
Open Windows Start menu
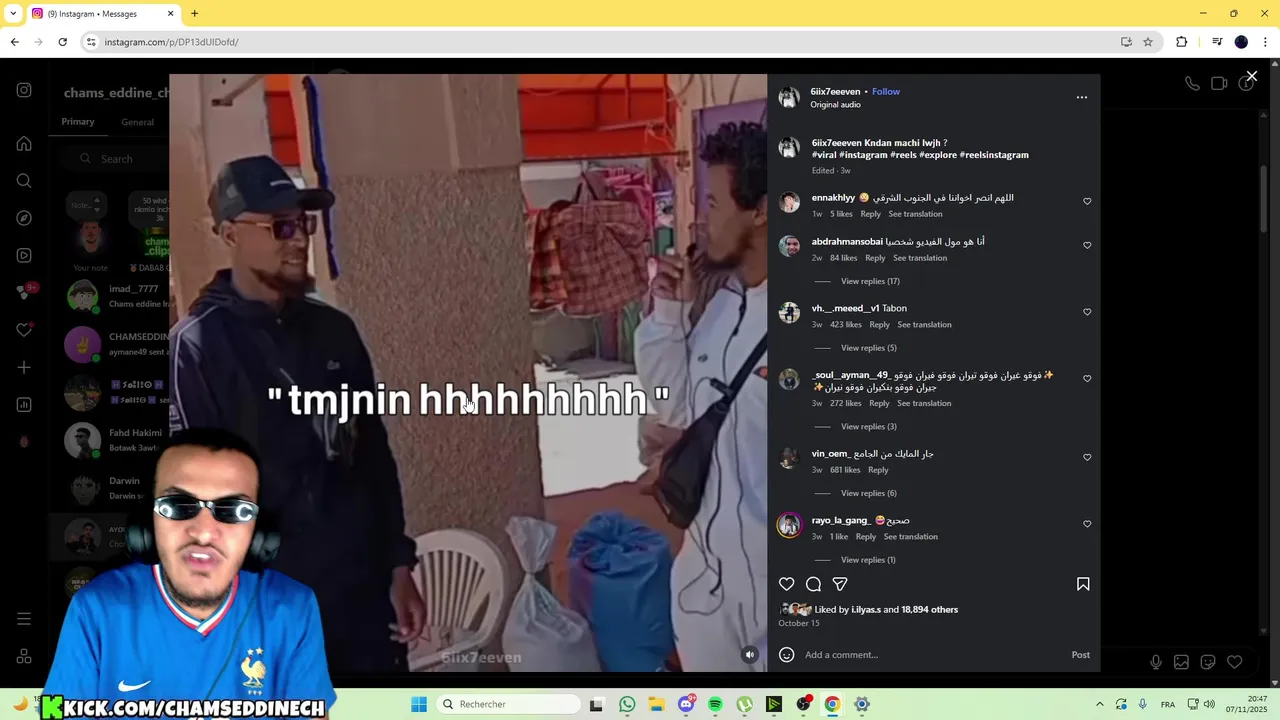[419, 704]
